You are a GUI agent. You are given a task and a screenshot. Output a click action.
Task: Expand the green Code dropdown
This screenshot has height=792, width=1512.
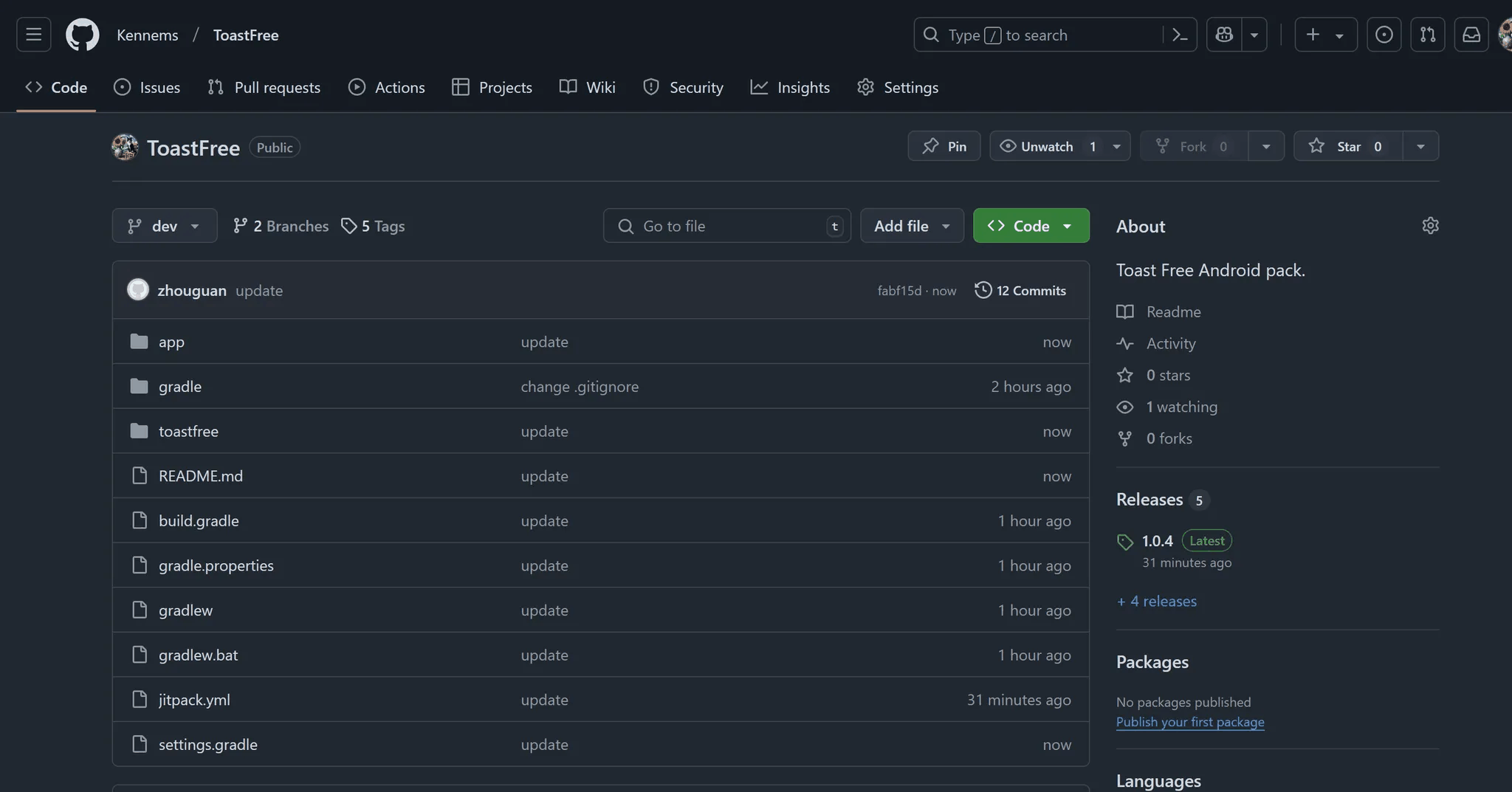[x=1031, y=226]
